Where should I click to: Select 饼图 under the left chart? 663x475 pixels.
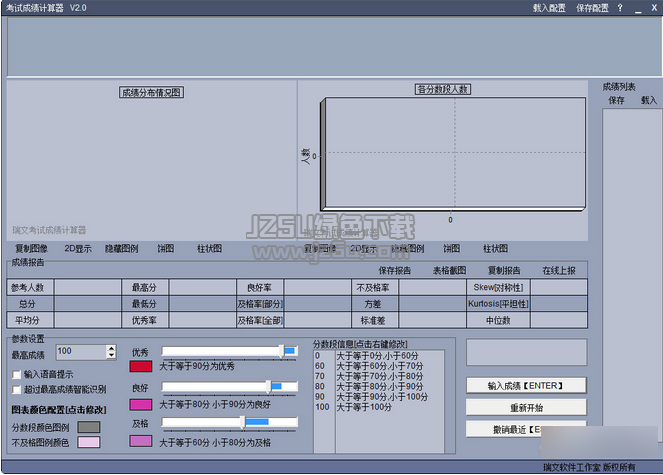coord(165,249)
